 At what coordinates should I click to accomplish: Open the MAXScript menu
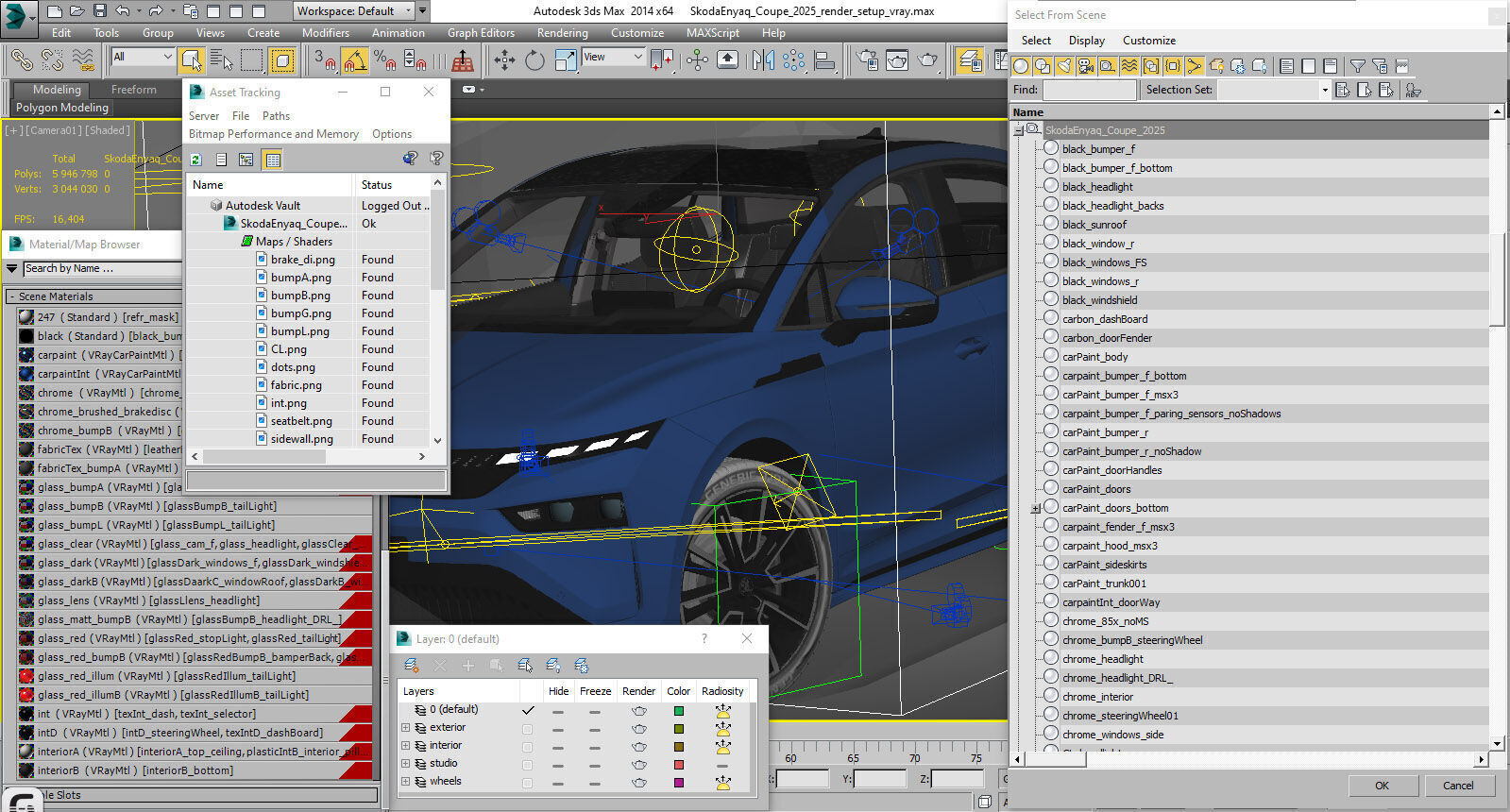[x=713, y=32]
